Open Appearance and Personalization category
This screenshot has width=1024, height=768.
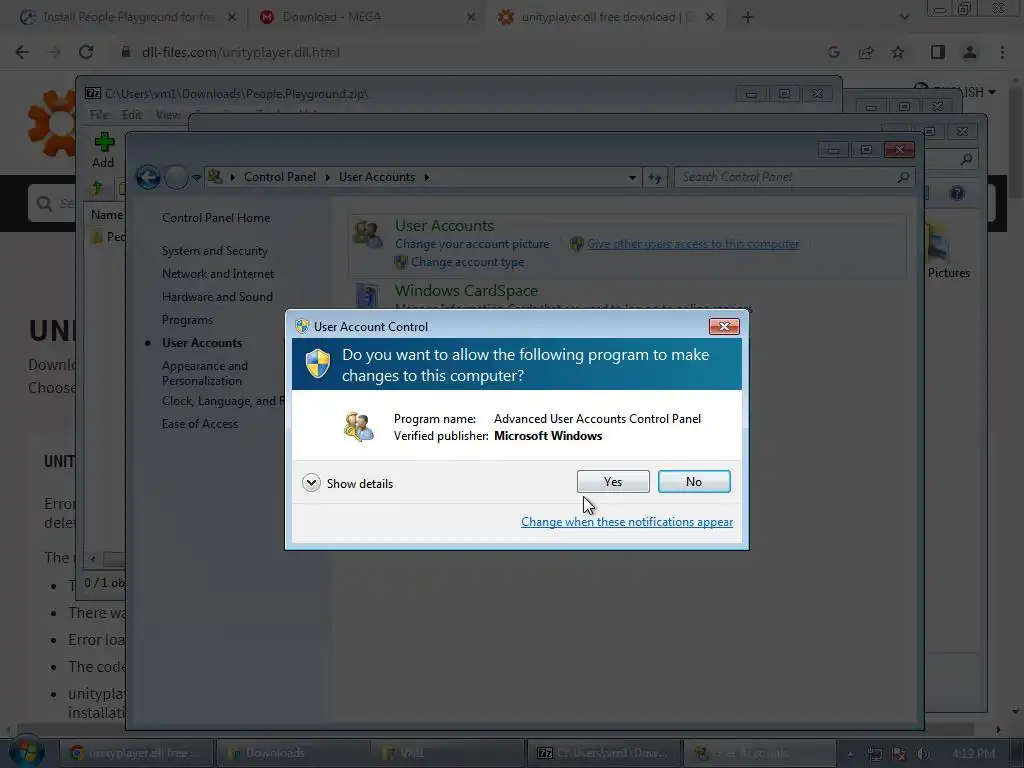(x=204, y=373)
